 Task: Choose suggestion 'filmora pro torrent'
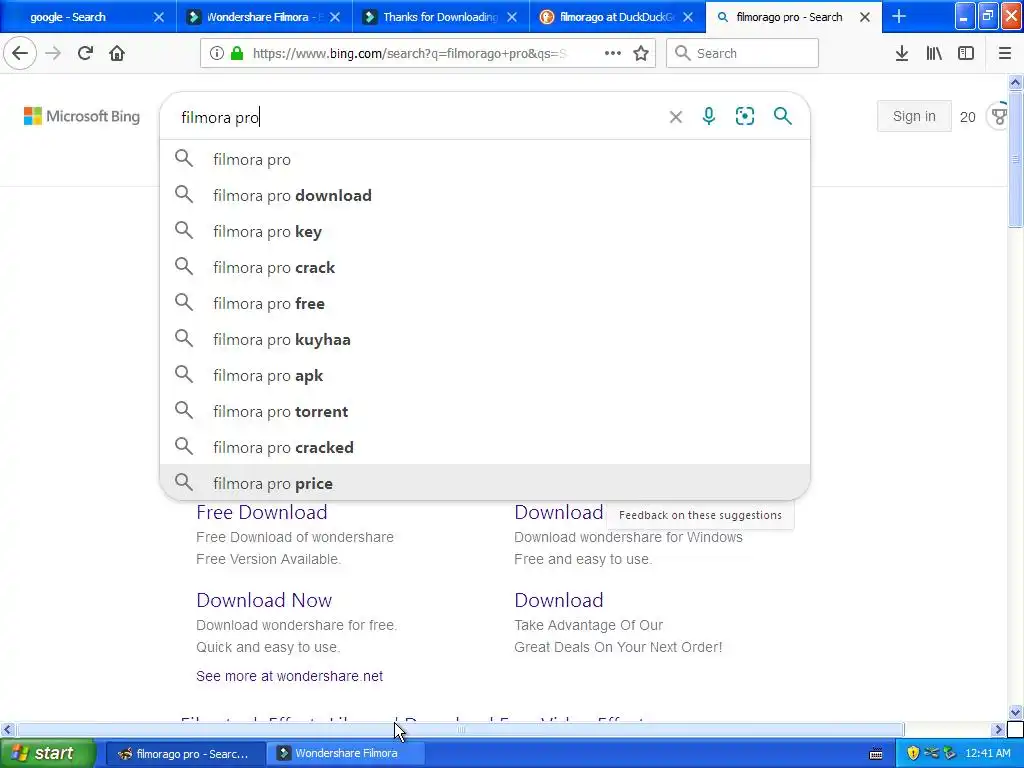click(x=485, y=411)
